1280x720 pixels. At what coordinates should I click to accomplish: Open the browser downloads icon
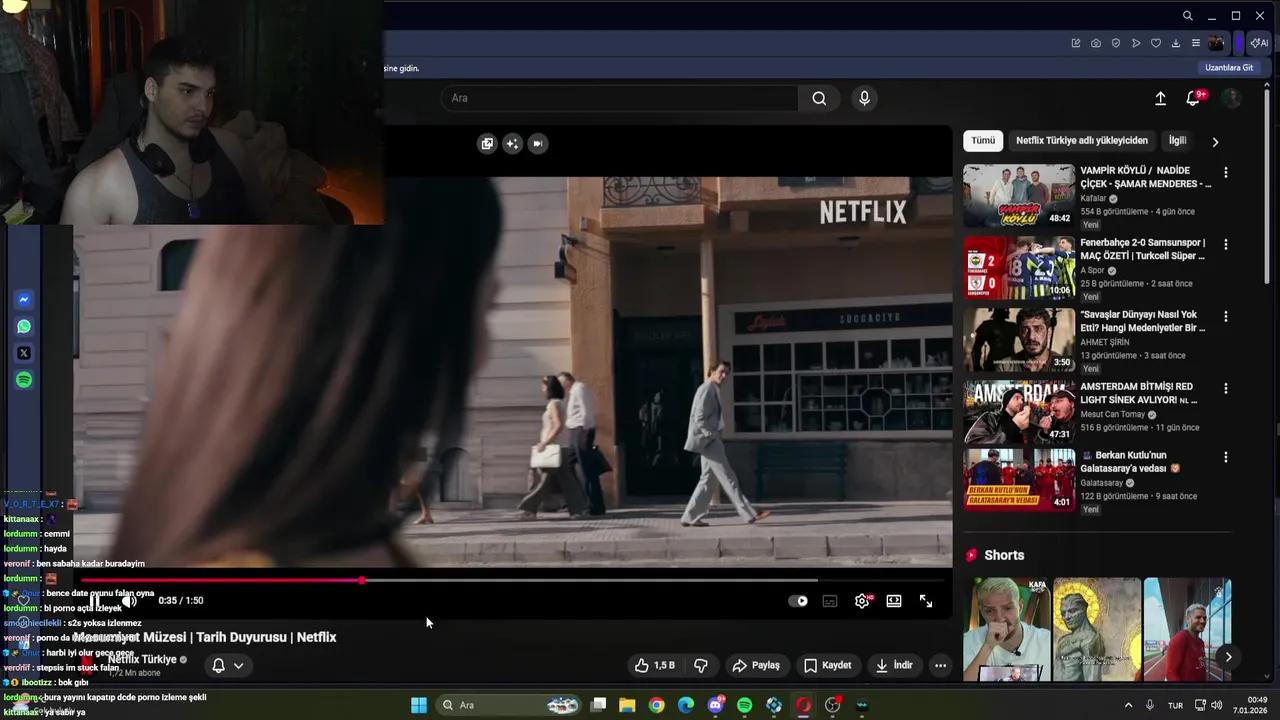[1176, 43]
